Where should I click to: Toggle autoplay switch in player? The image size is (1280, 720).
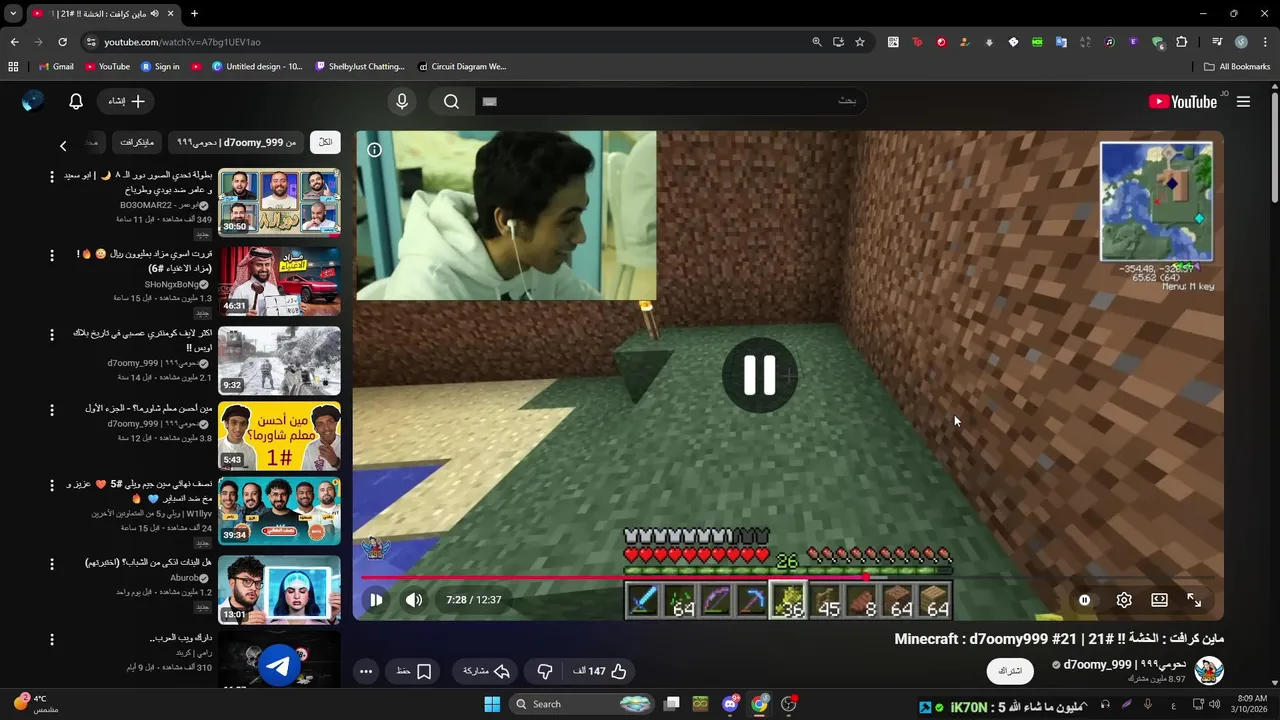pos(1085,600)
